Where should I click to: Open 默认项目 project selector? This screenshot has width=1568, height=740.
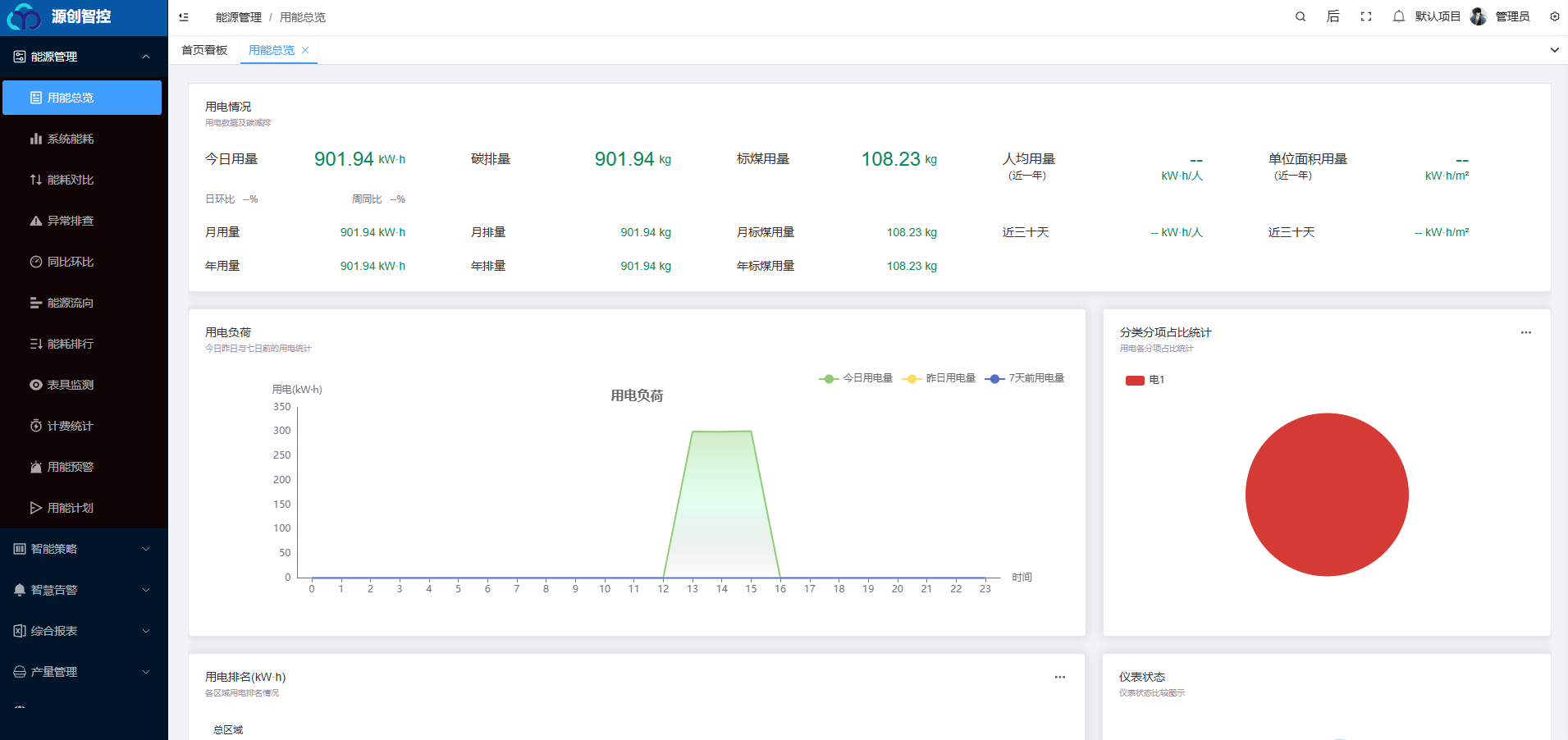(1438, 16)
